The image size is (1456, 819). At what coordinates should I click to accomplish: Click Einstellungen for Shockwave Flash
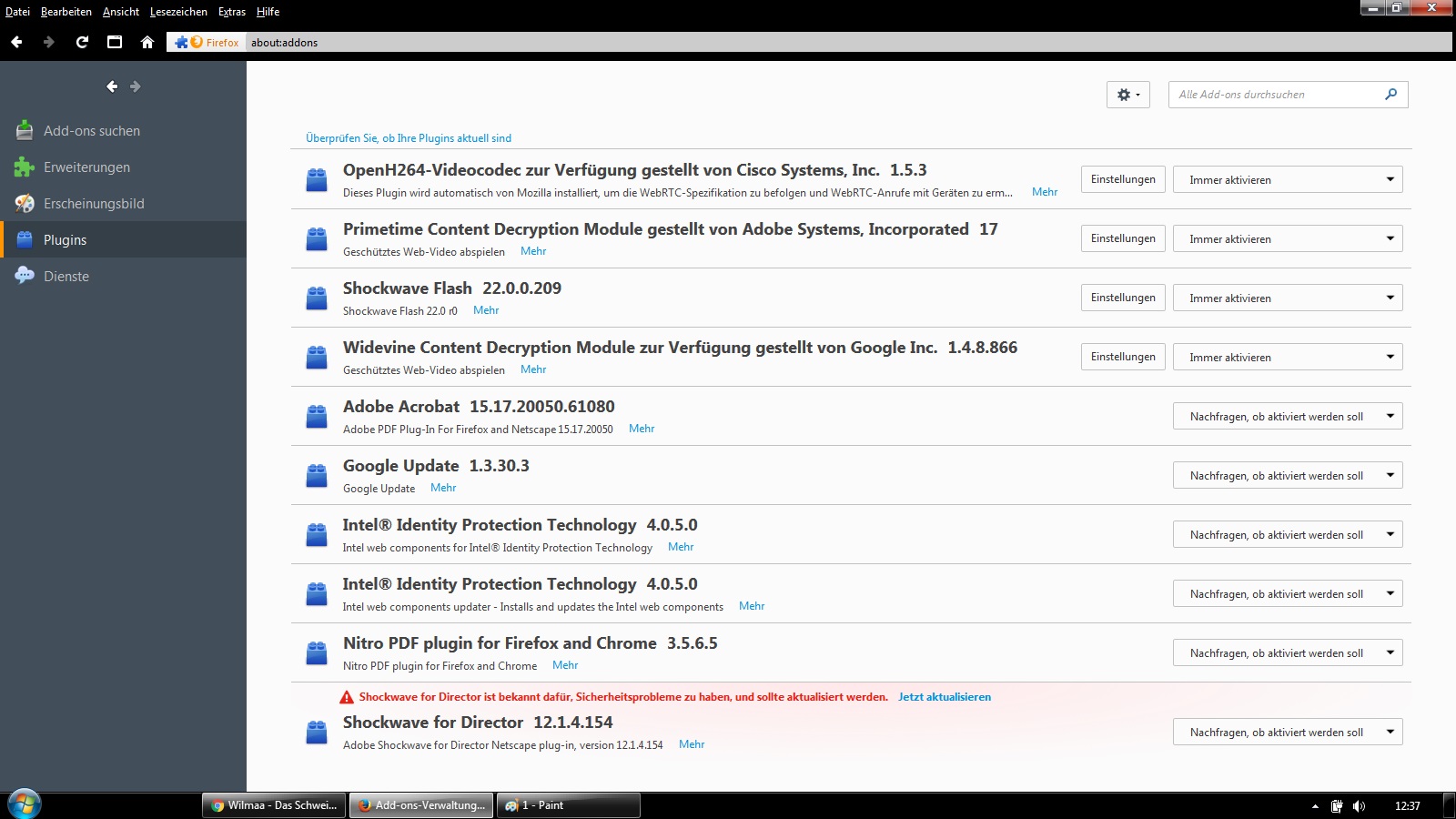point(1123,298)
